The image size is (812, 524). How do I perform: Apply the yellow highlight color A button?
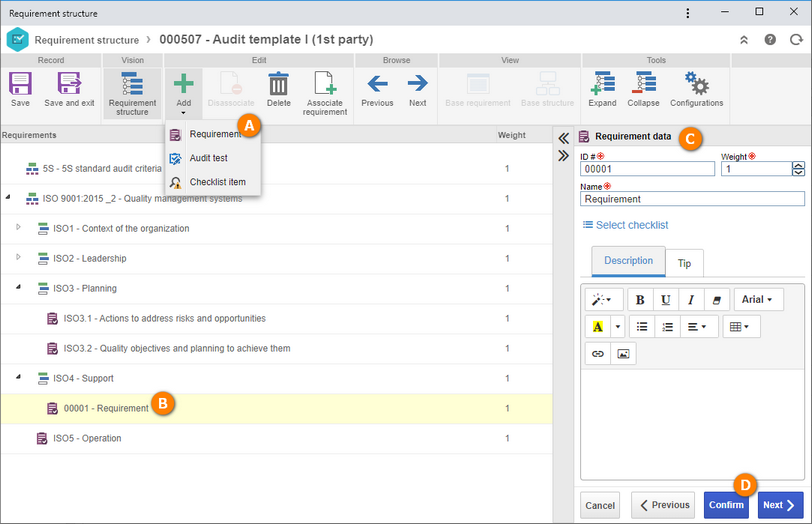(x=598, y=327)
